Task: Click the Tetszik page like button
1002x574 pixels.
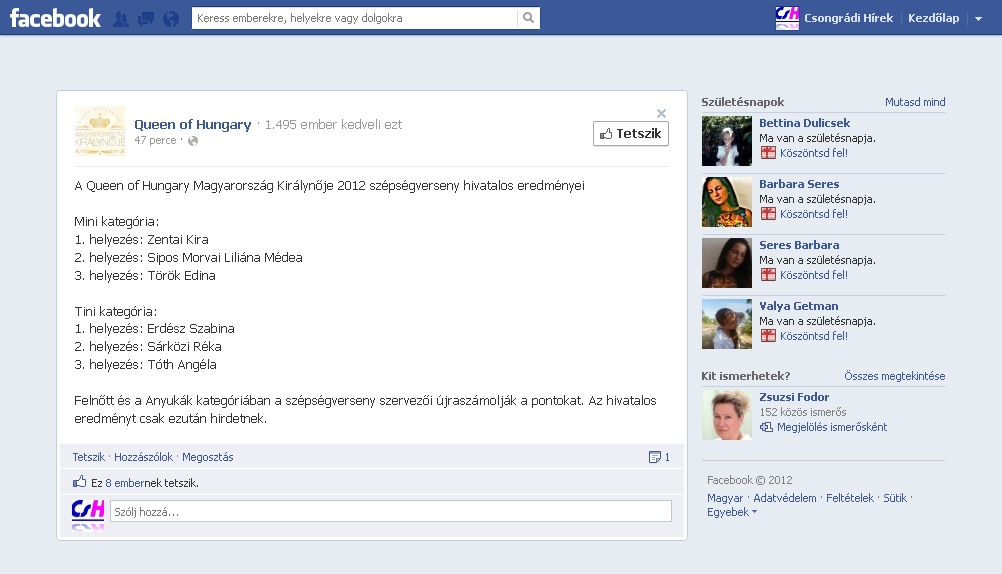Action: pos(631,134)
